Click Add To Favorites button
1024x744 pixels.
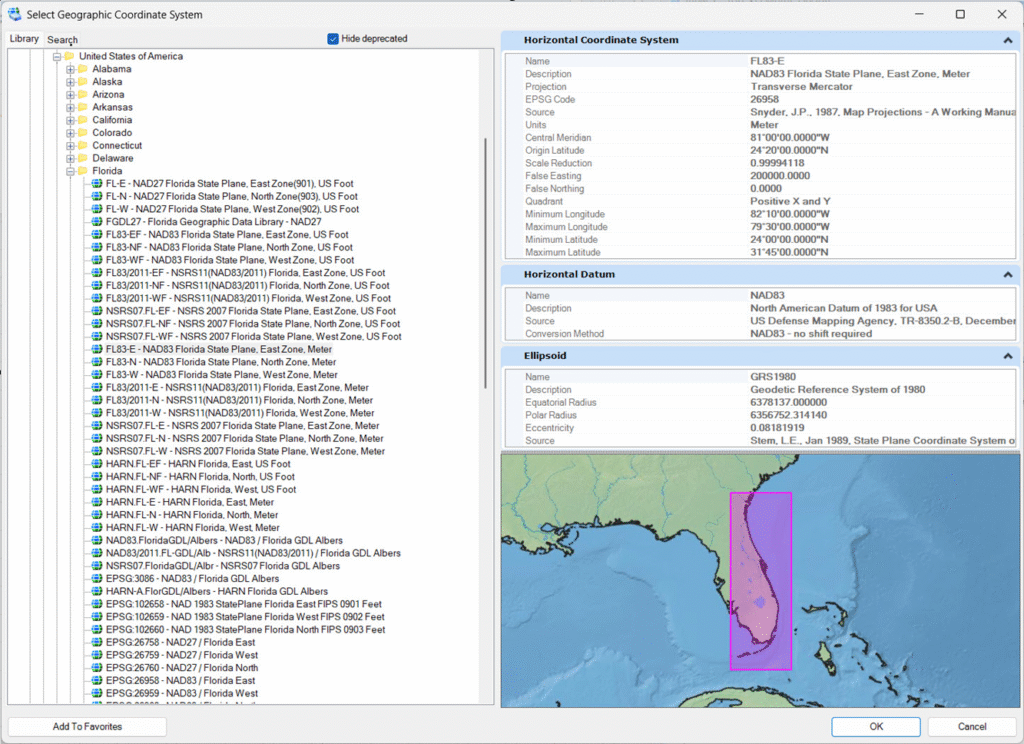click(88, 726)
